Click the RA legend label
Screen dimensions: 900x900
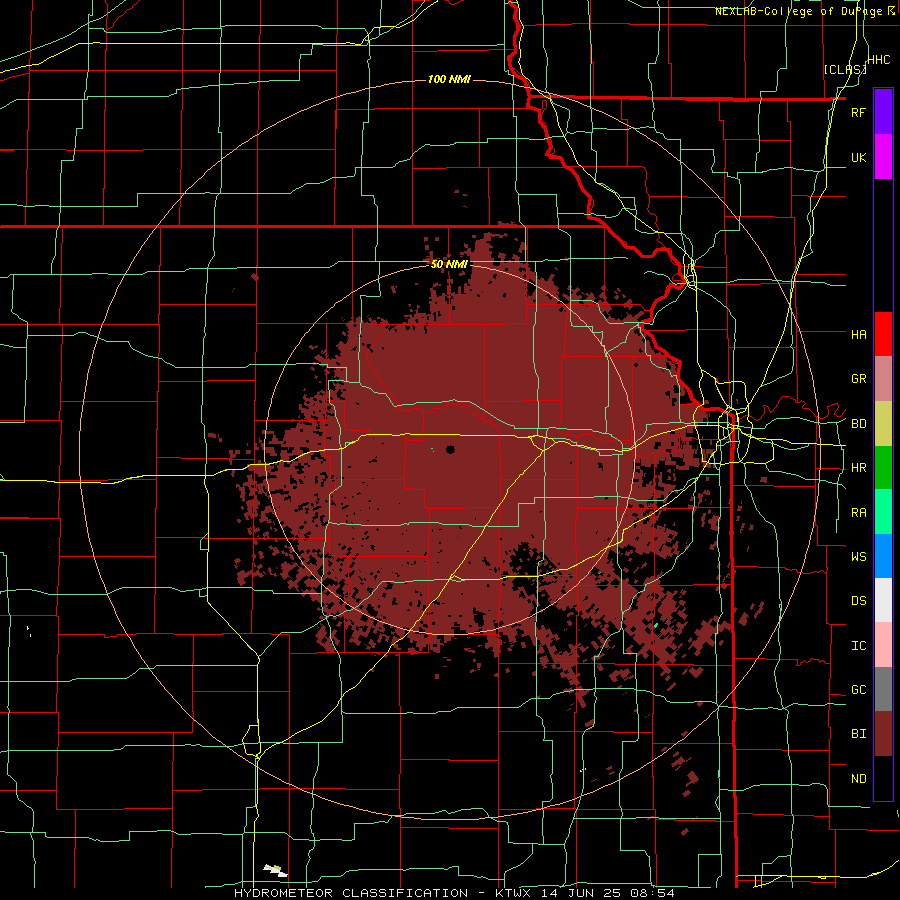(858, 512)
